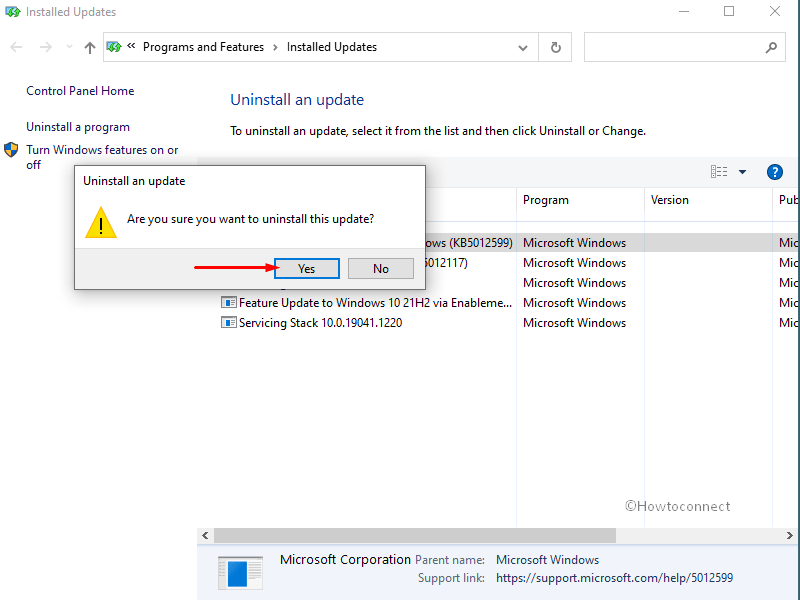Viewport: 800px width, 600px height.
Task: Click the shield icon beside Windows features
Action: click(11, 150)
